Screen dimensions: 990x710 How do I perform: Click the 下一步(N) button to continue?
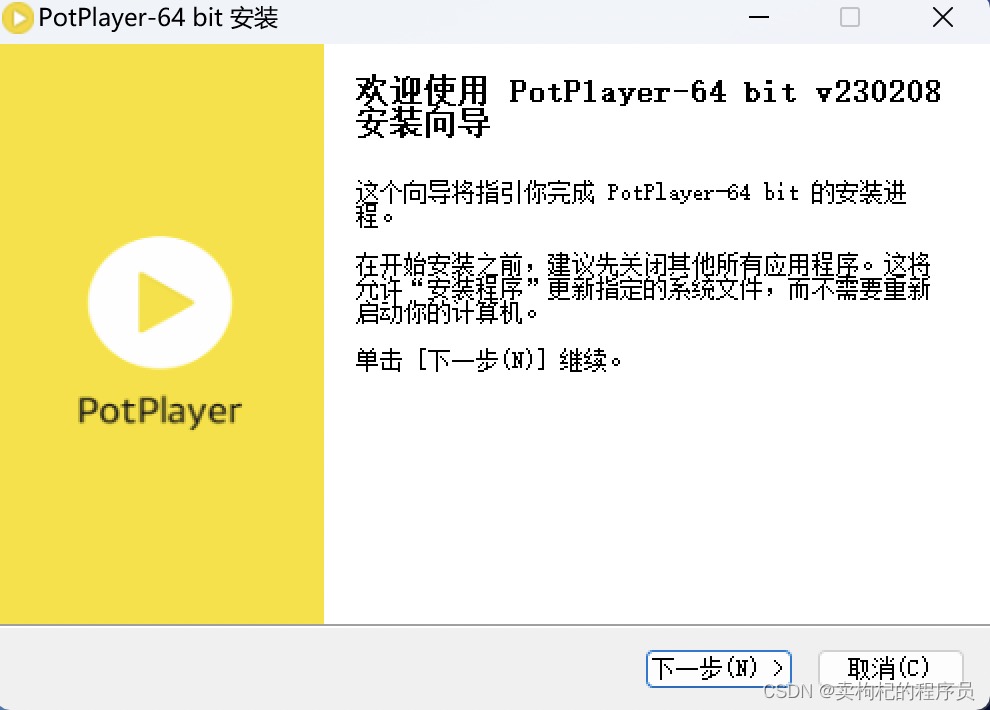click(x=719, y=668)
